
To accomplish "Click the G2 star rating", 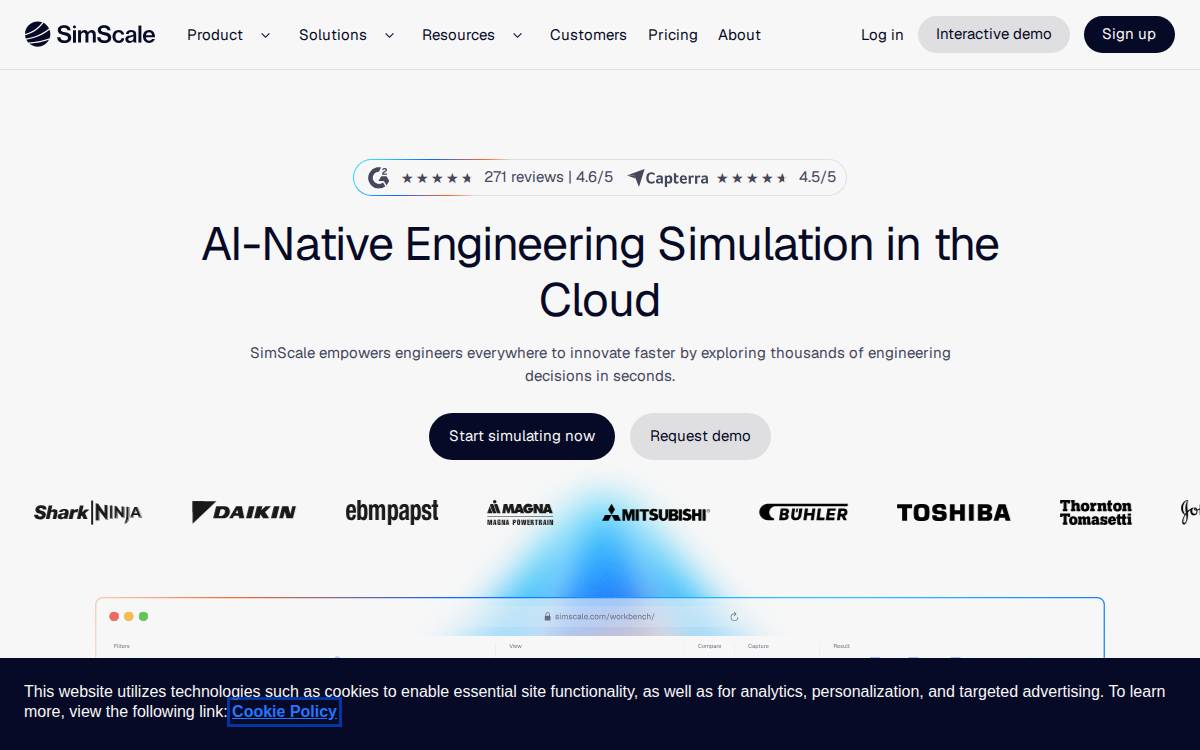I will 437,178.
